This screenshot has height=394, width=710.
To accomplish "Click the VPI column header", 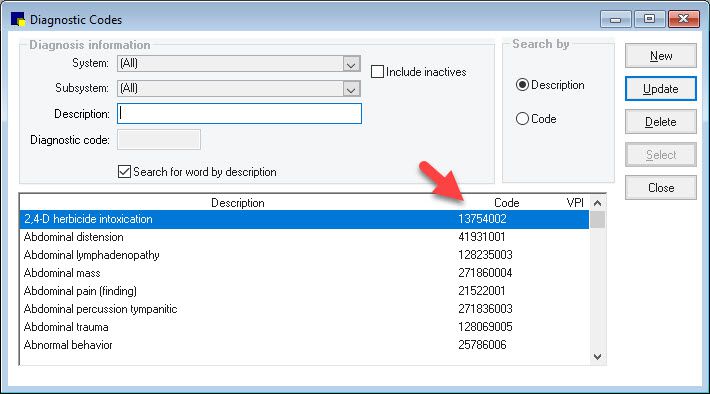I will pyautogui.click(x=575, y=202).
